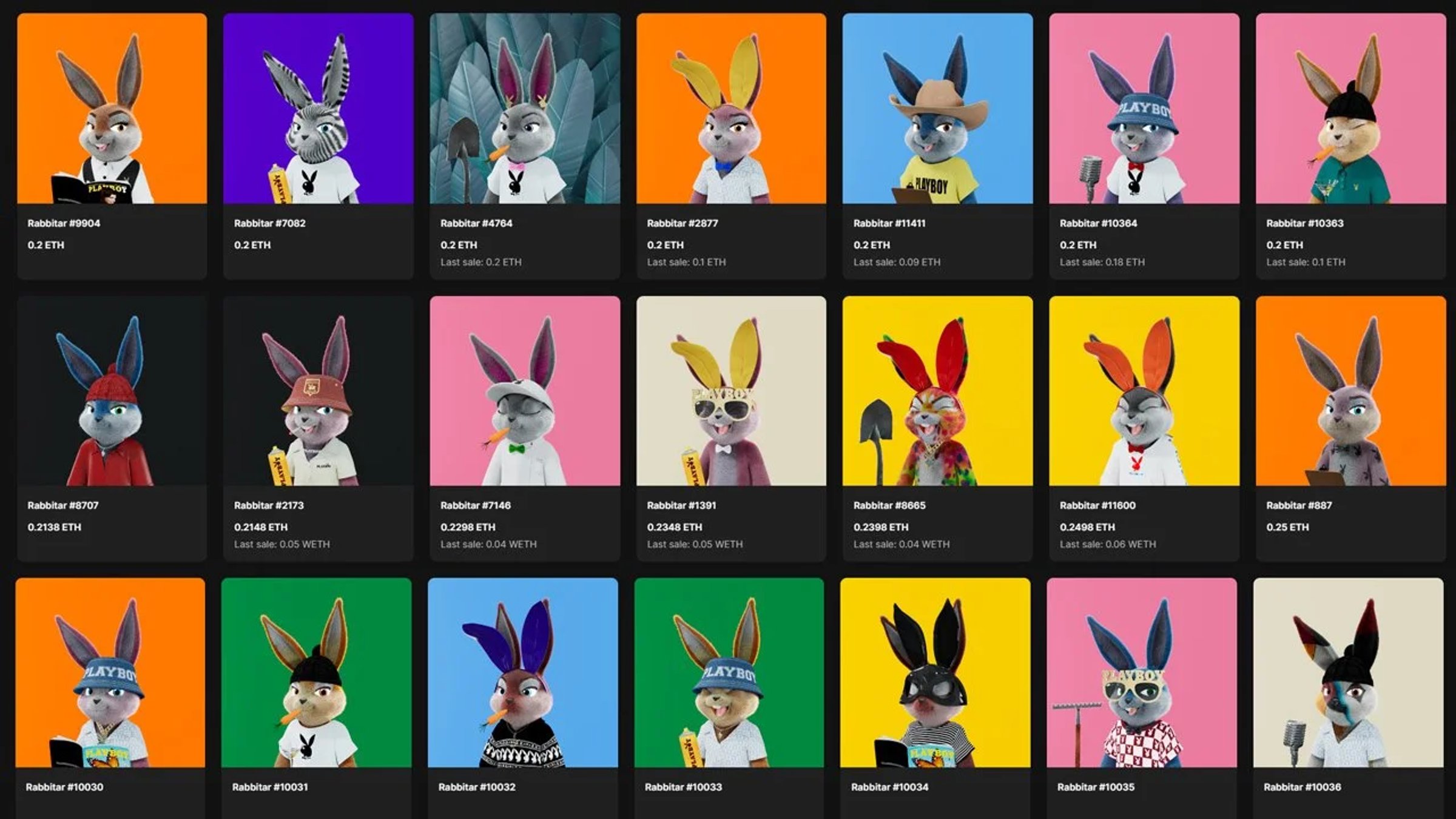The image size is (1456, 819).
Task: Select the "Rabbitar #4764" name label
Action: [476, 223]
